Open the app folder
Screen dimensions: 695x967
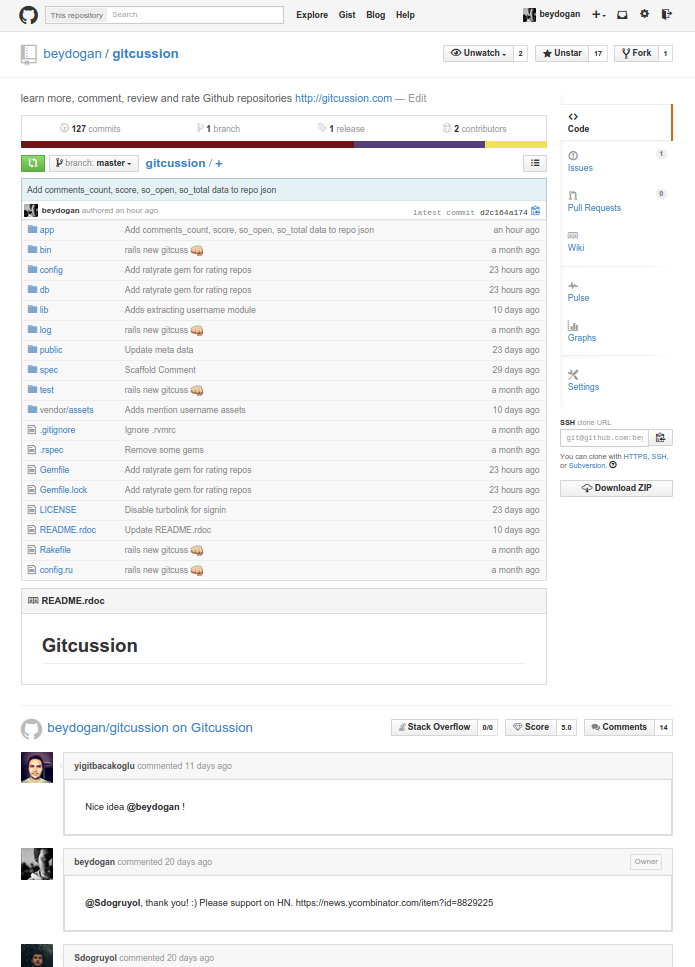(47, 230)
